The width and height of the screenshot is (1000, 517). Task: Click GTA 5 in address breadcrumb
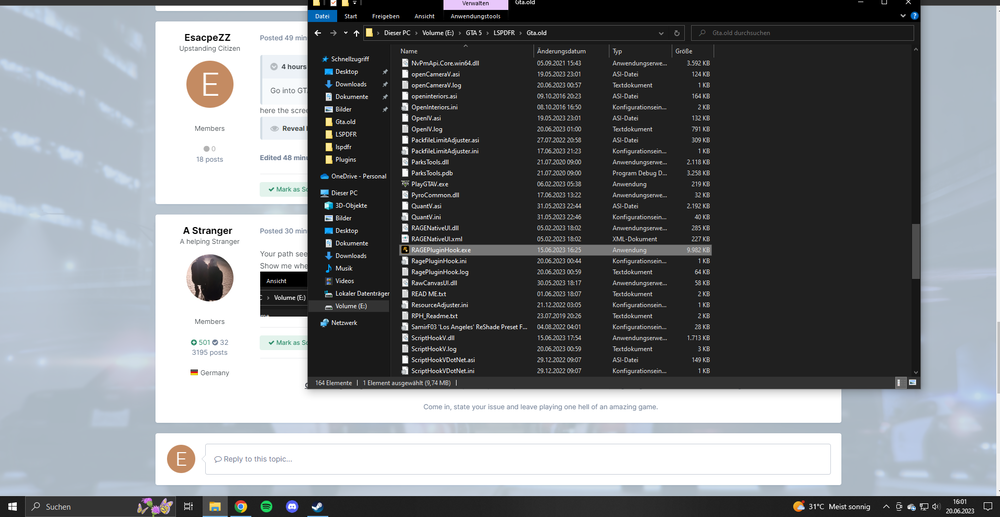coord(475,33)
